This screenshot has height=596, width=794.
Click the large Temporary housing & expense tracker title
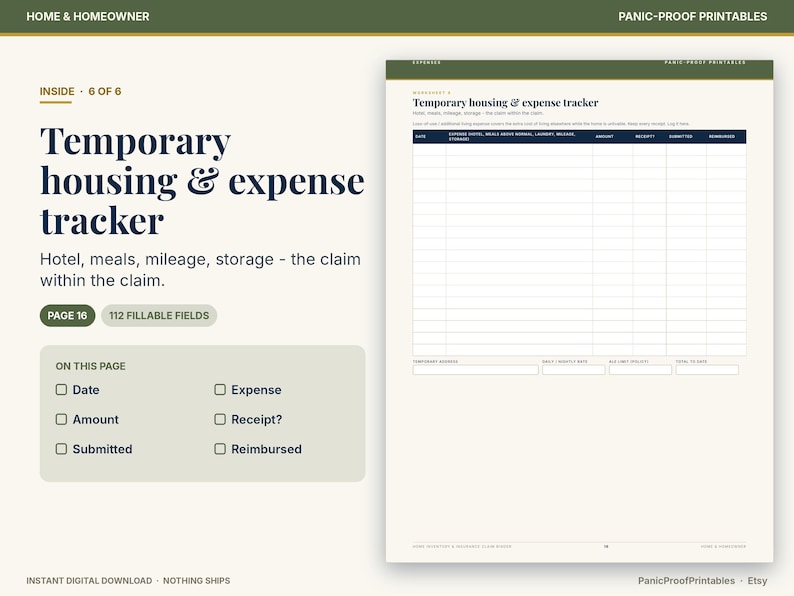coord(202,181)
